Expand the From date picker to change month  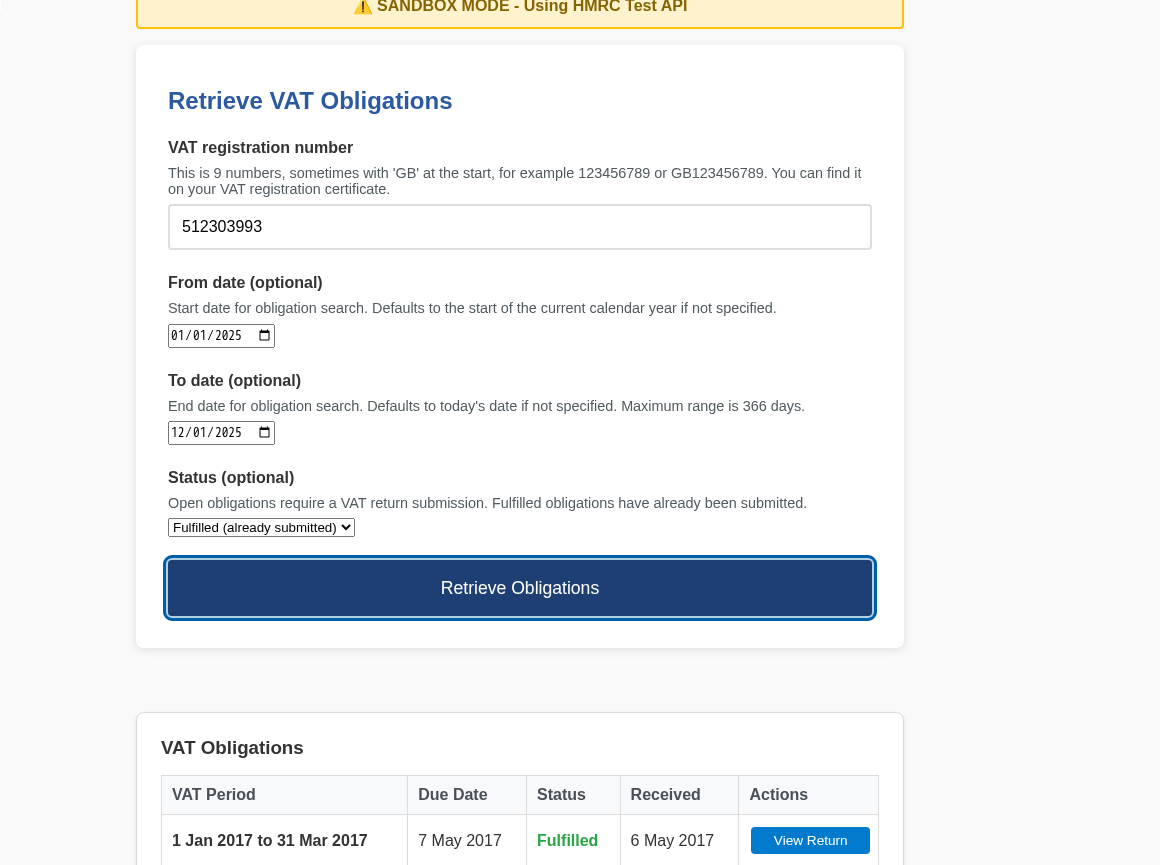266,335
